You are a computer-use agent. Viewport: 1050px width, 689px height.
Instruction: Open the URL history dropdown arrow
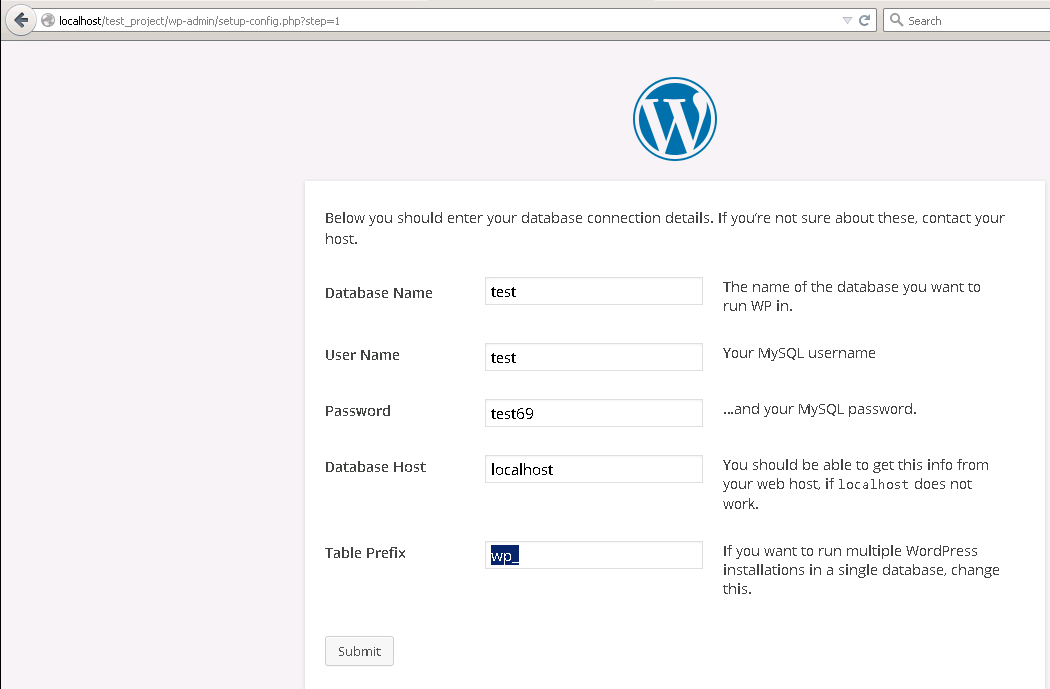coord(847,21)
